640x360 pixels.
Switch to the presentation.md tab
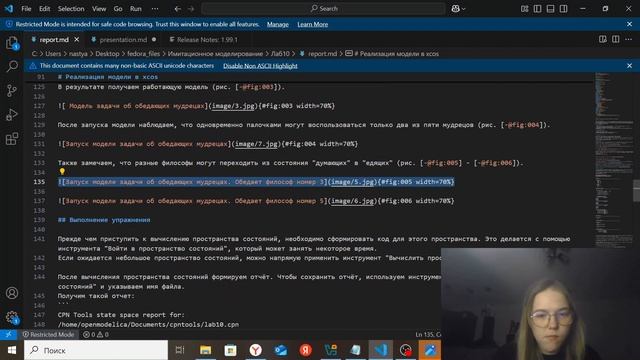[123, 40]
